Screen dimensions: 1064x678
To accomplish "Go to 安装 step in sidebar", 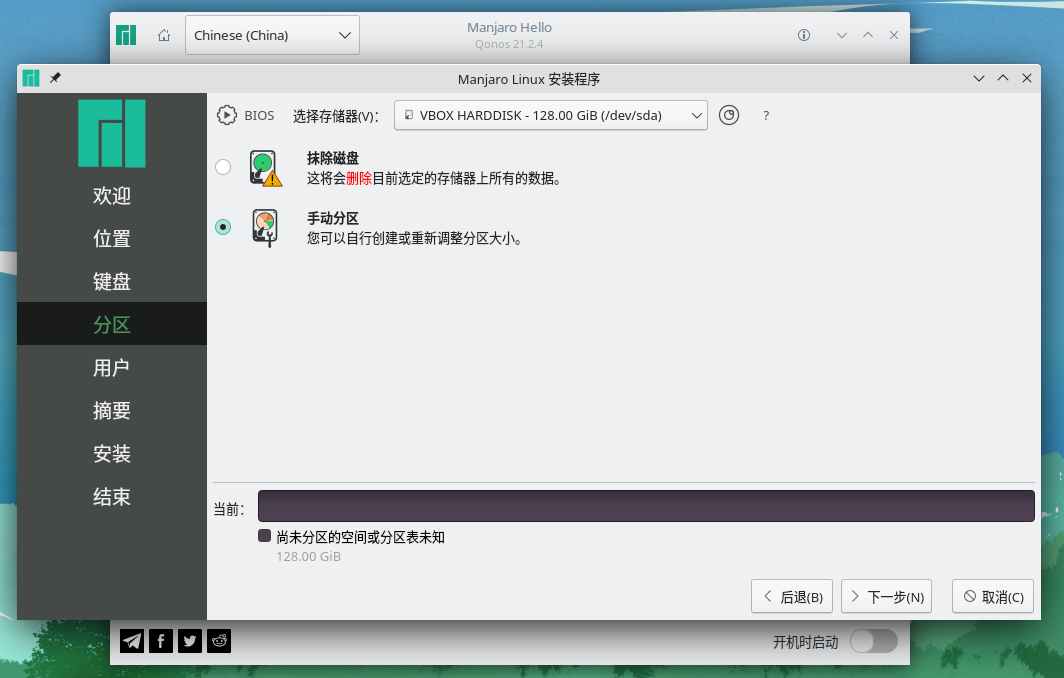I will point(112,453).
